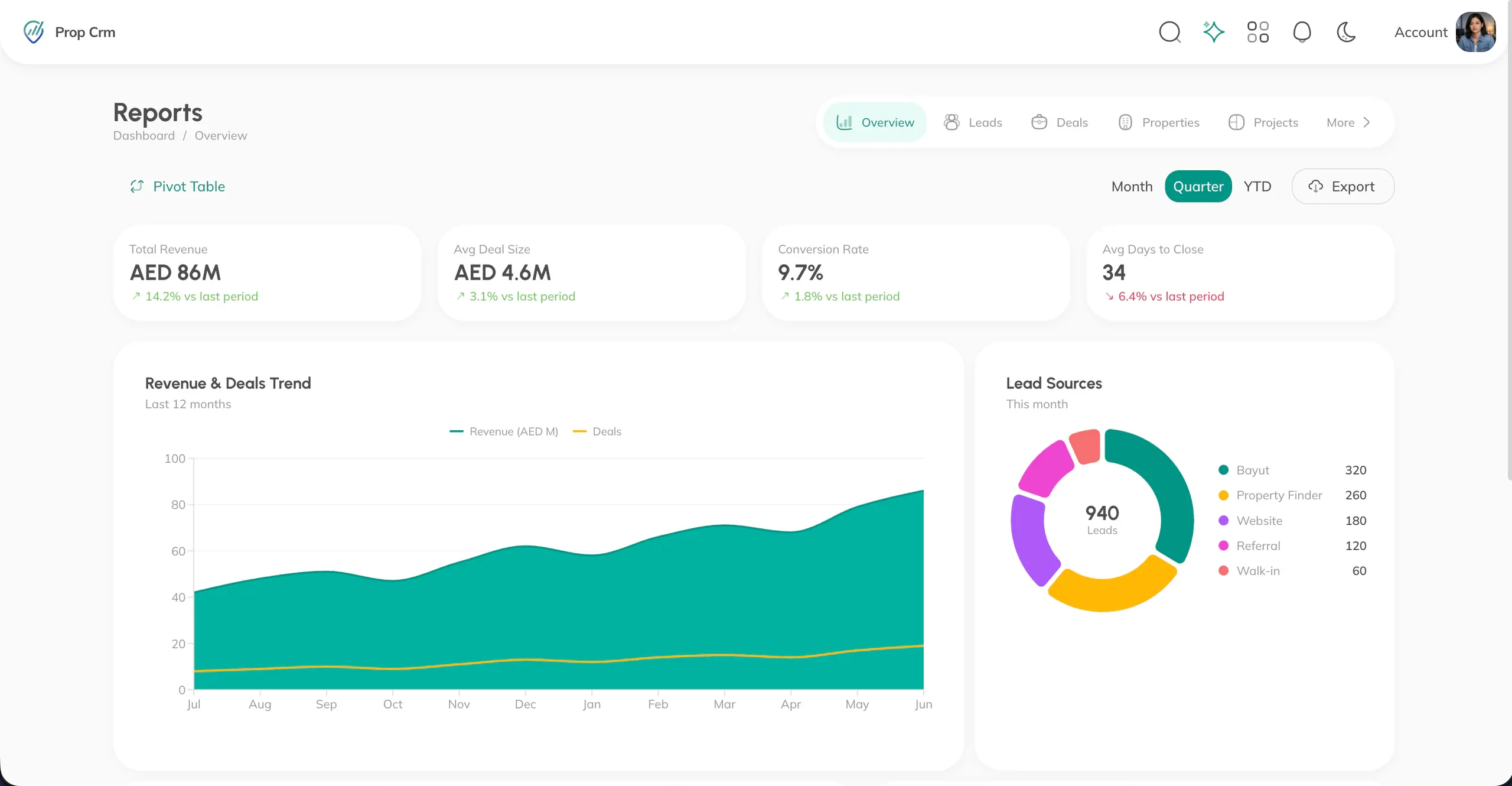Screen dimensions: 1512x786
Task: Click the 'Property Finder' legend label
Action: pos(1279,495)
